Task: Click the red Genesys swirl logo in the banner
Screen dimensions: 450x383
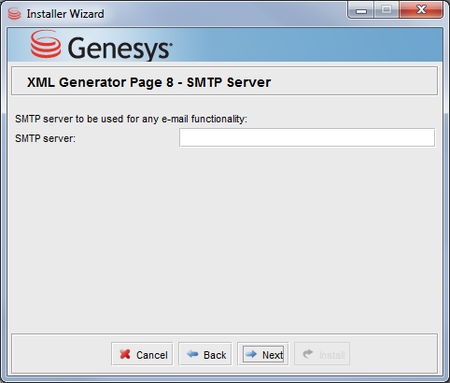Action: (x=46, y=44)
